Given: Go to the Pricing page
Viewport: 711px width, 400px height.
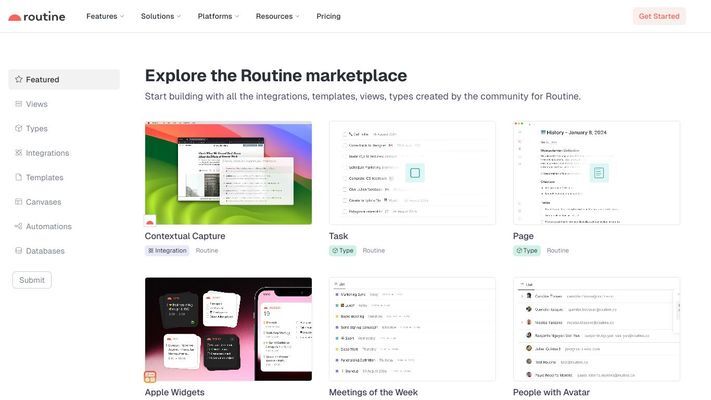Looking at the screenshot, I should pos(328,16).
